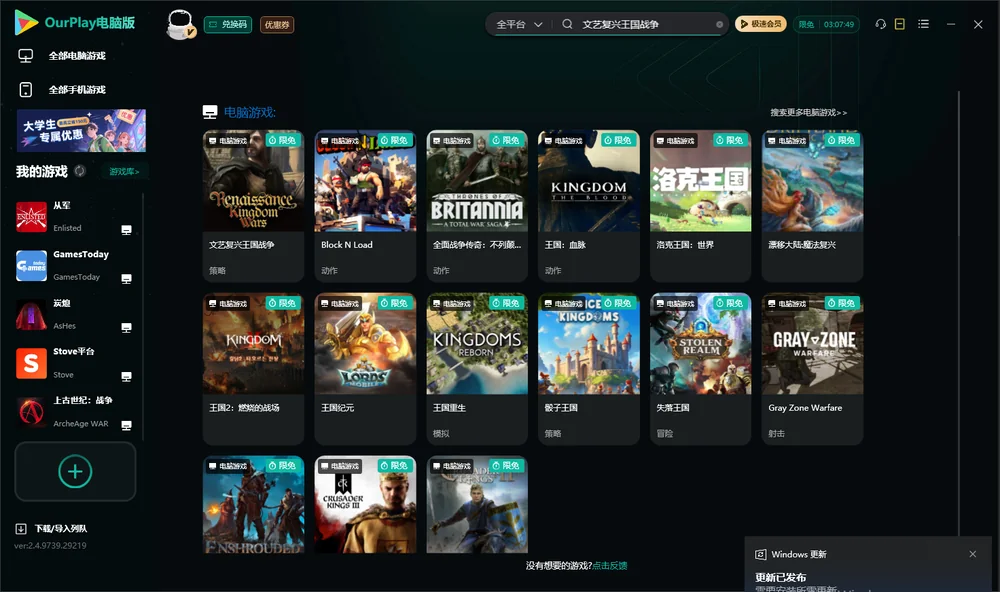Open the 王国纪元 Lords Mobile card
Screen dimensions: 1000x592
coord(365,369)
